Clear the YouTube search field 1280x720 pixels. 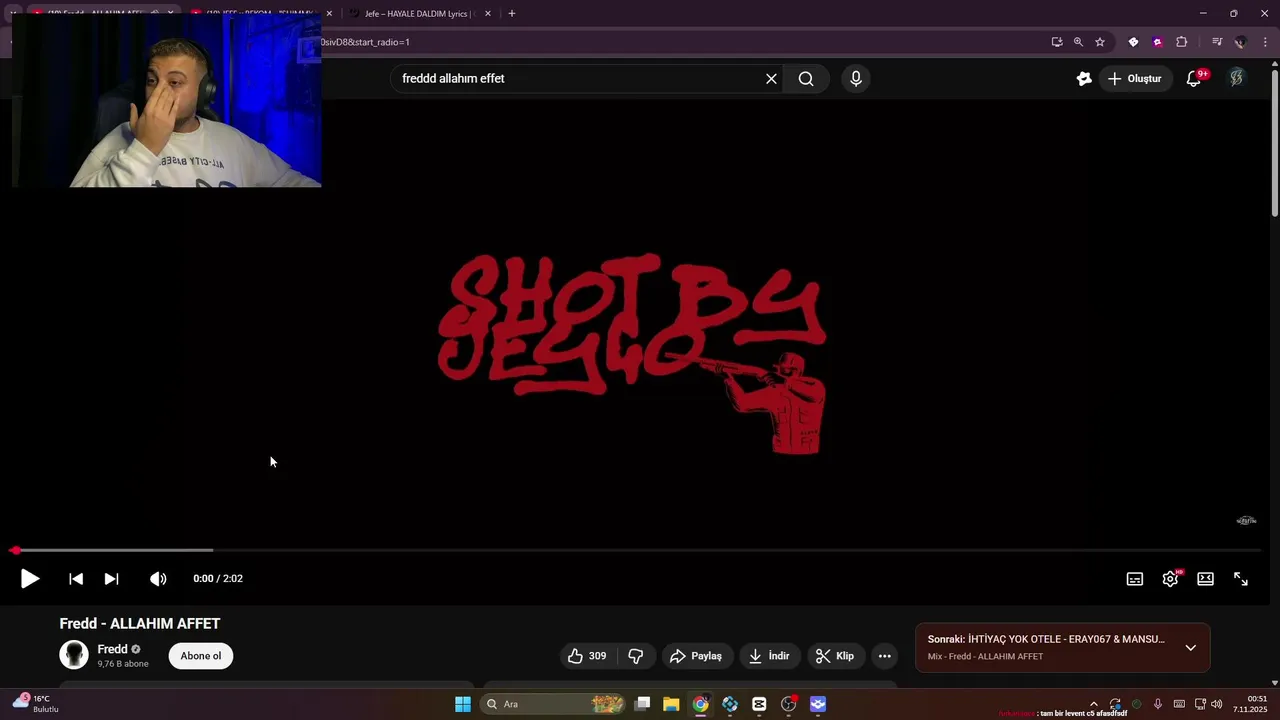pyautogui.click(x=771, y=78)
